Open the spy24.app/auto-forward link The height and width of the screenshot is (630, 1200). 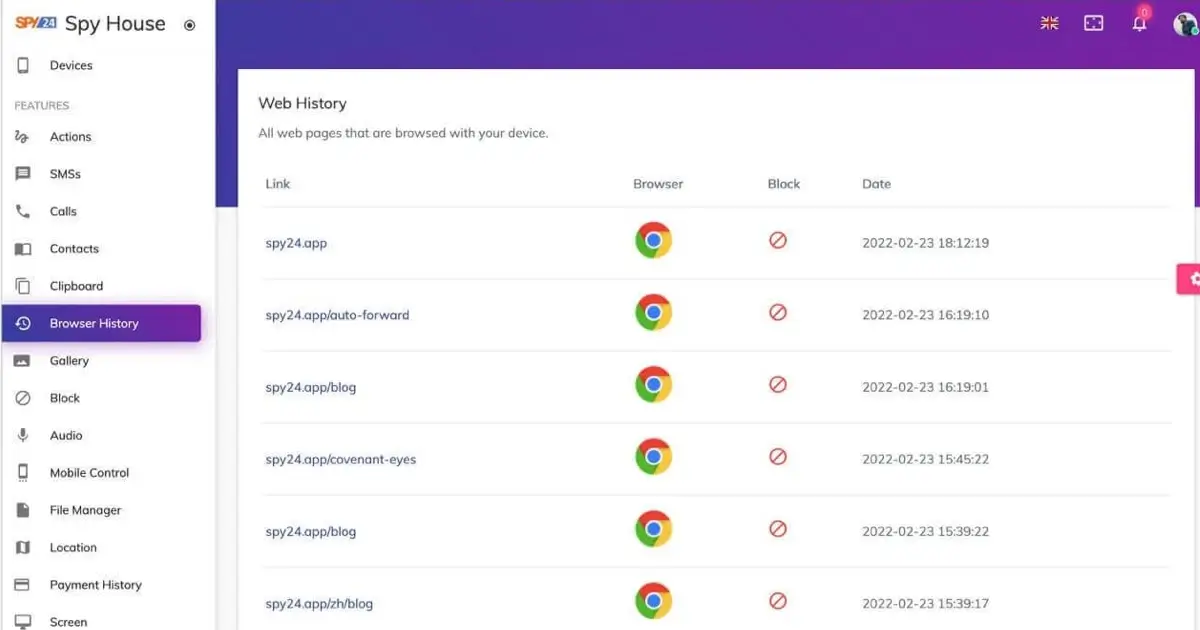click(x=337, y=315)
